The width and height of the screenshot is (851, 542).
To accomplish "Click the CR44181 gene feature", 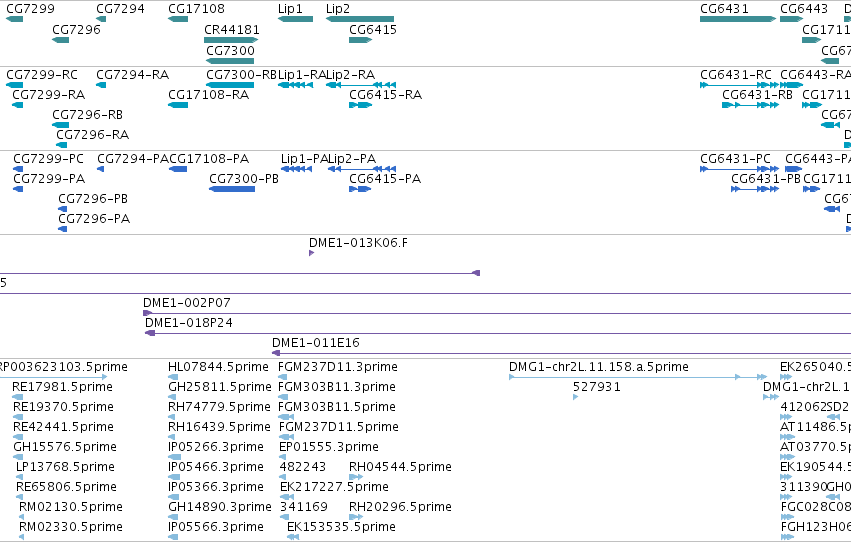I will pos(231,40).
